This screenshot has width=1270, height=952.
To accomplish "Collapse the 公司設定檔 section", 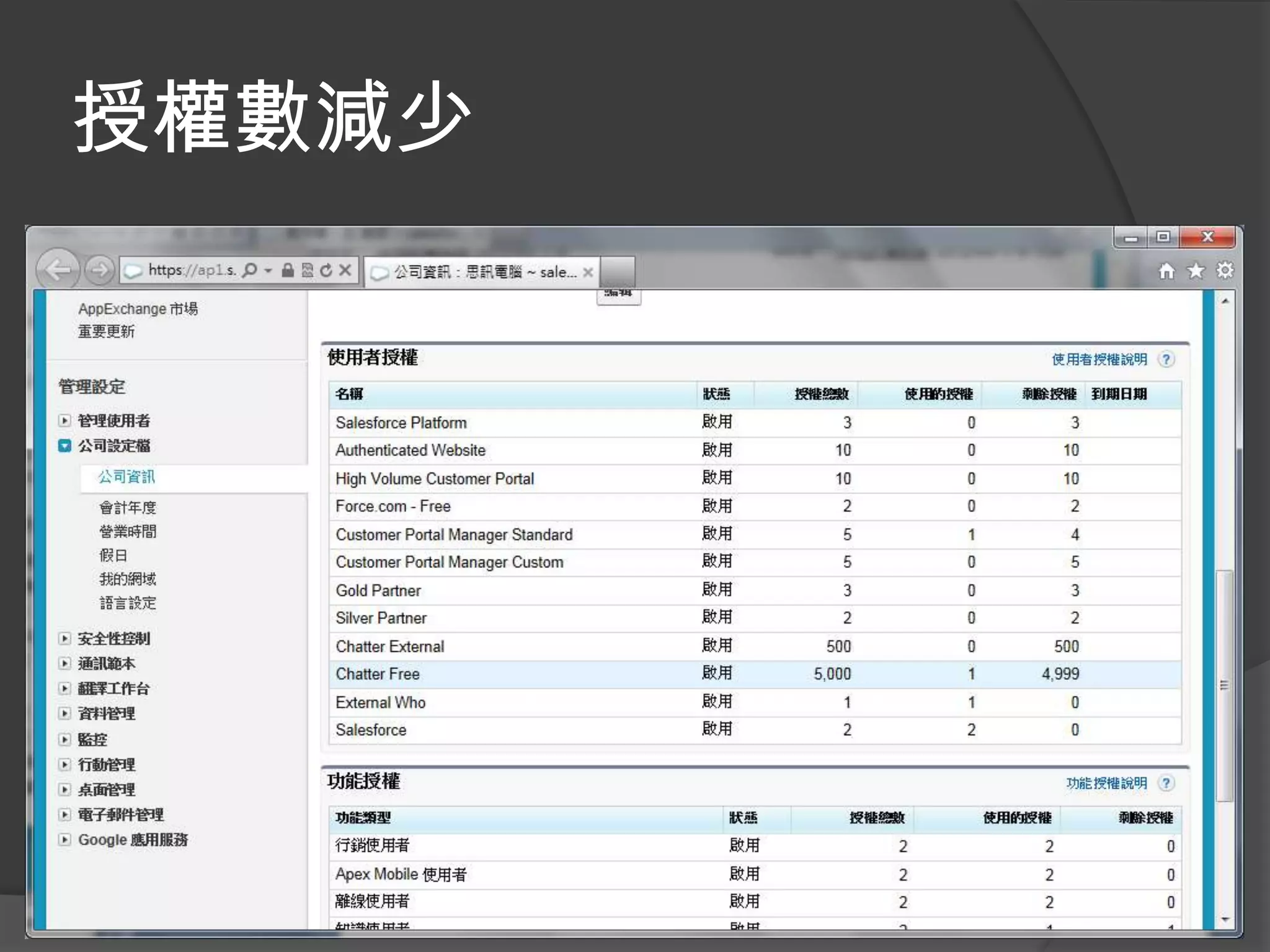I will coord(64,446).
